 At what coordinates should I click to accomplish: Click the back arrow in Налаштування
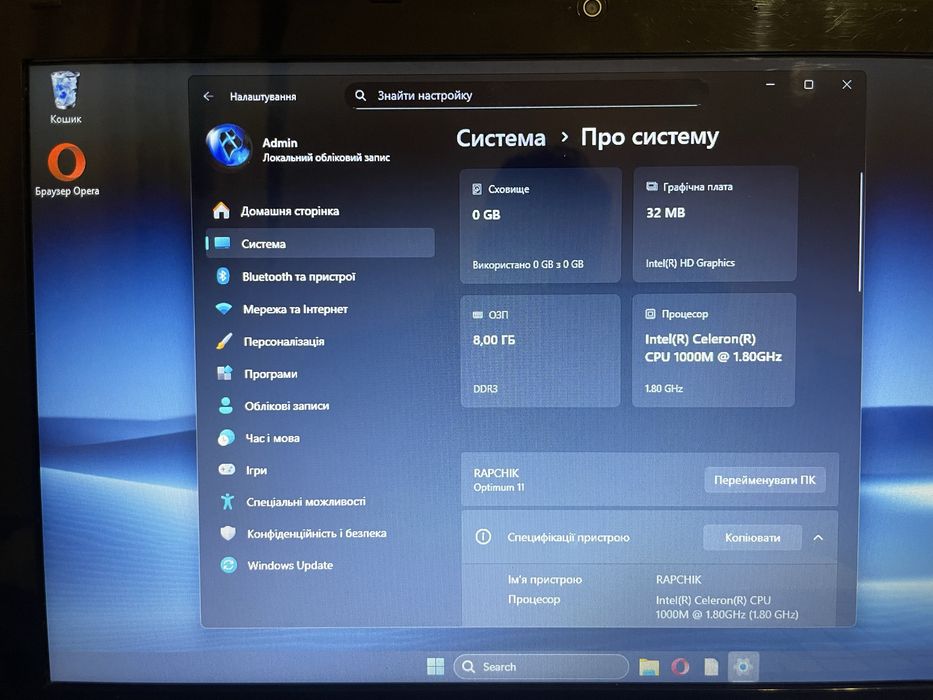click(208, 96)
